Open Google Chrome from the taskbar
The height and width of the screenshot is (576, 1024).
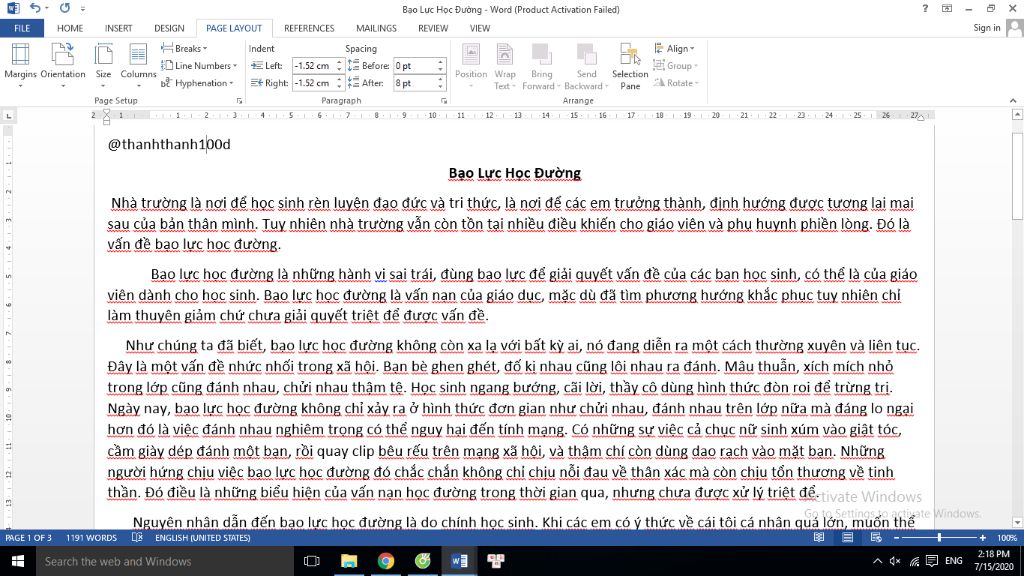(385, 561)
